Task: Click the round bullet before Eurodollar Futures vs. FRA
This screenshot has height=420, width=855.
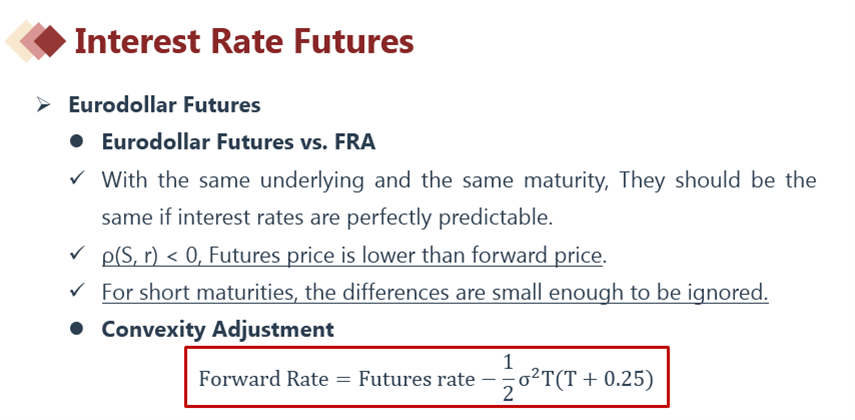Action: tap(77, 142)
